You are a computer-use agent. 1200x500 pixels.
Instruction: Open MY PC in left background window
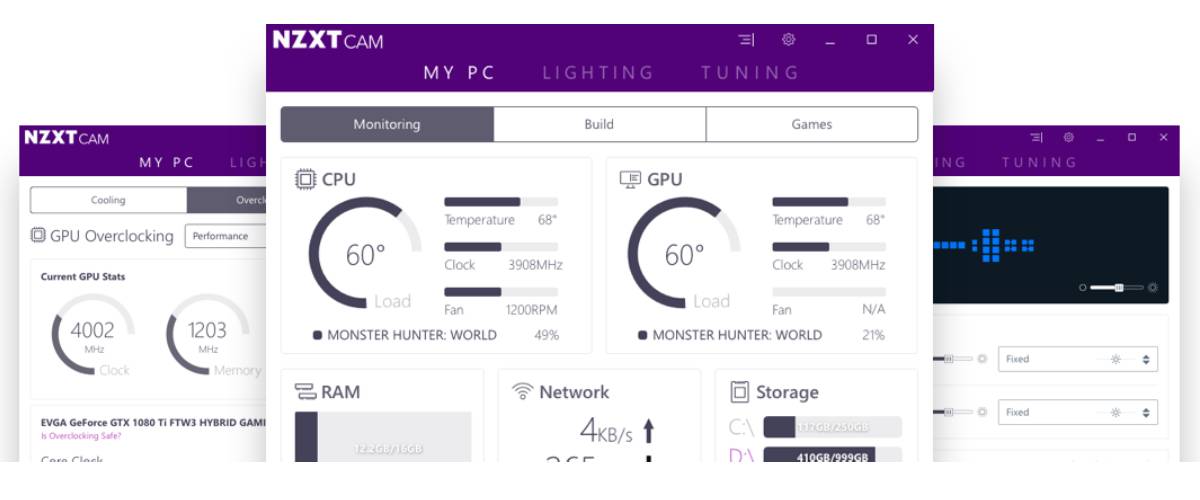pos(166,163)
